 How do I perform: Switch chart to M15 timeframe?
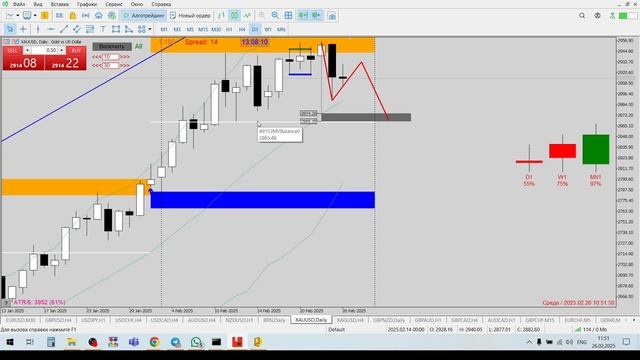(x=203, y=29)
